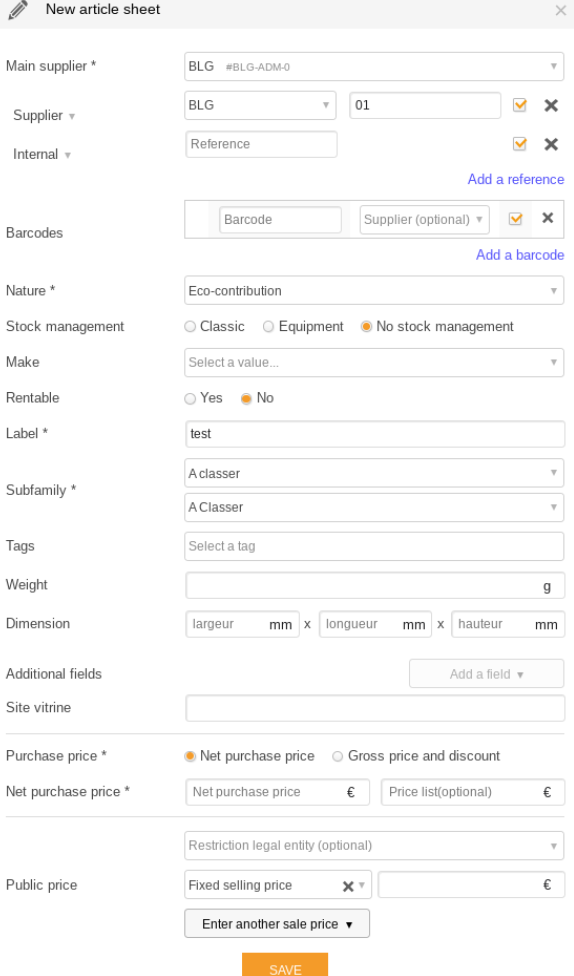The width and height of the screenshot is (574, 976).
Task: Open the Add a field menu
Action: 486,674
